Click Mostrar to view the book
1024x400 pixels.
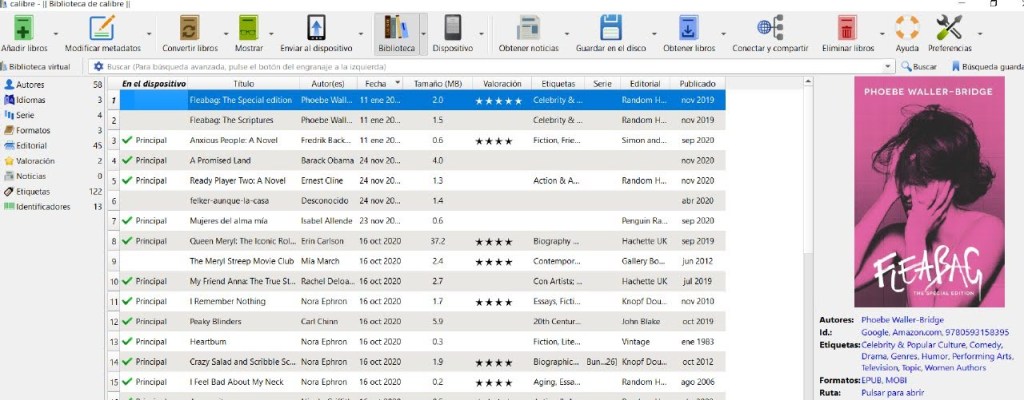click(249, 28)
